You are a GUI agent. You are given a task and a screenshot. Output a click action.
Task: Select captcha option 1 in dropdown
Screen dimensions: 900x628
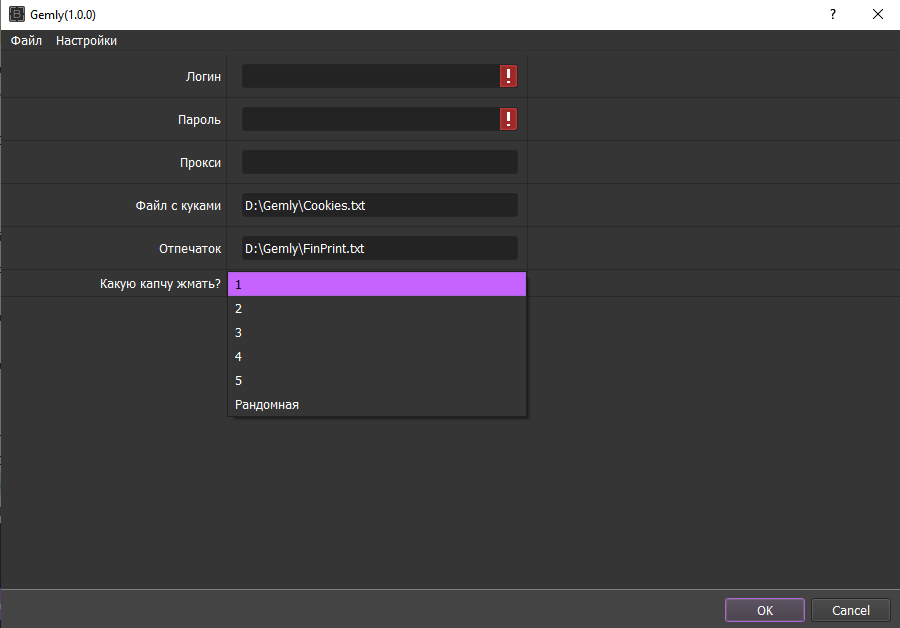pyautogui.click(x=376, y=285)
